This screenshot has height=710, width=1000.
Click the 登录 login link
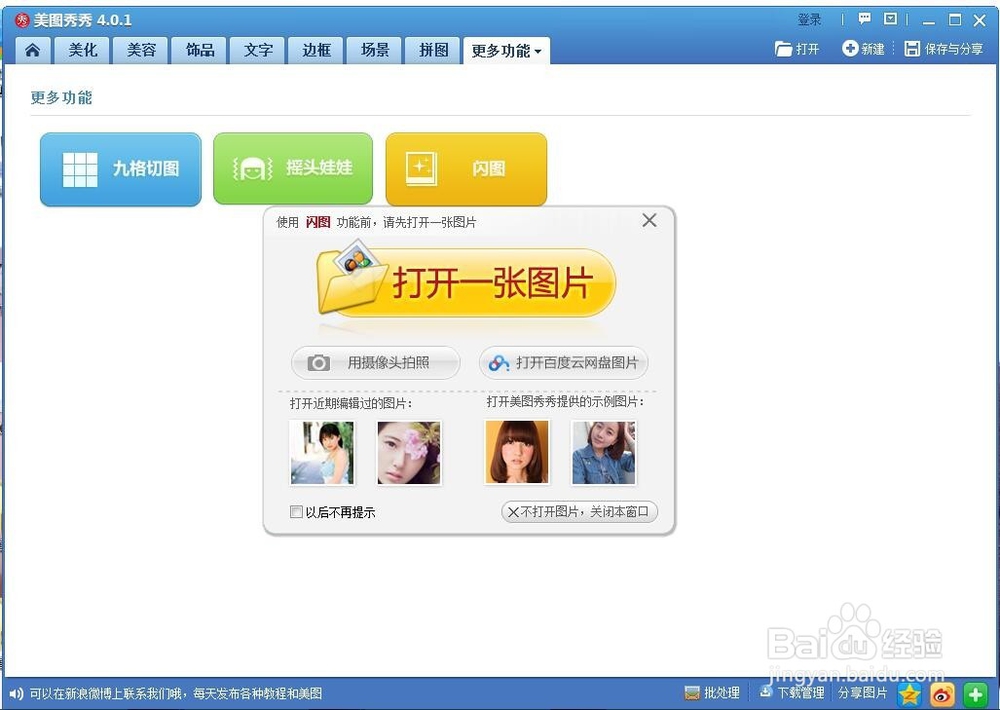pyautogui.click(x=809, y=20)
